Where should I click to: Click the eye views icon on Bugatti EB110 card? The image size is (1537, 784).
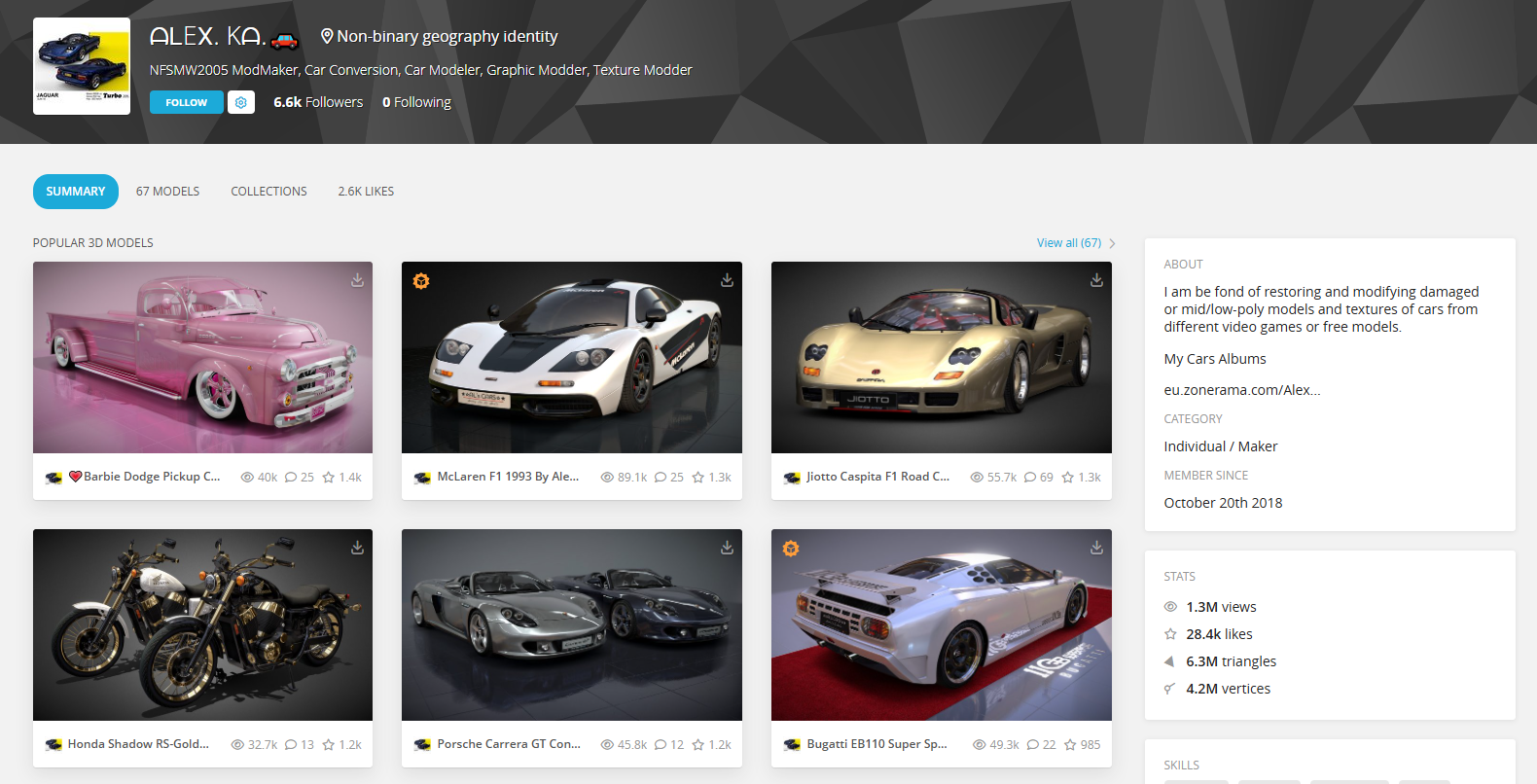pyautogui.click(x=980, y=745)
